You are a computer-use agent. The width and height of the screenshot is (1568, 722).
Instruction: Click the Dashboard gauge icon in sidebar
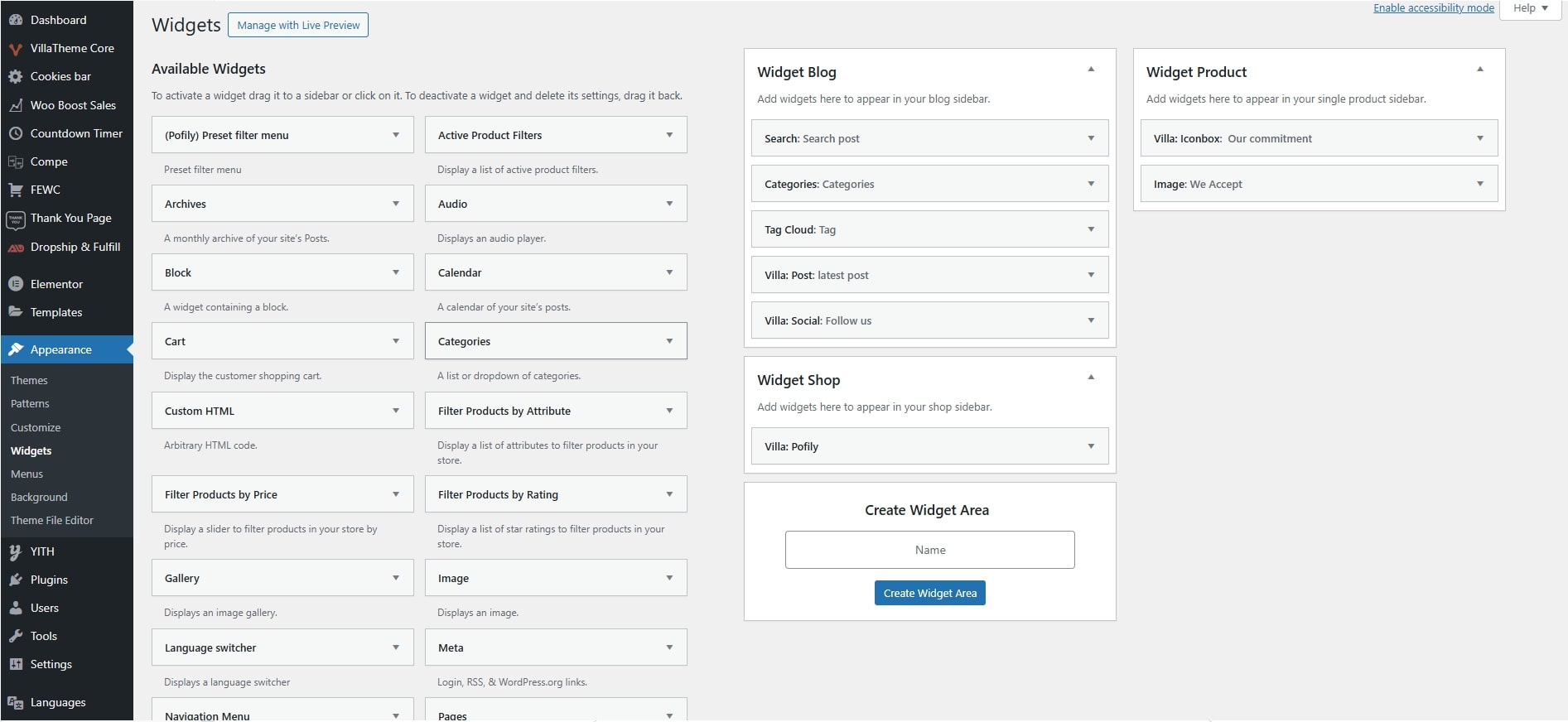coord(15,20)
